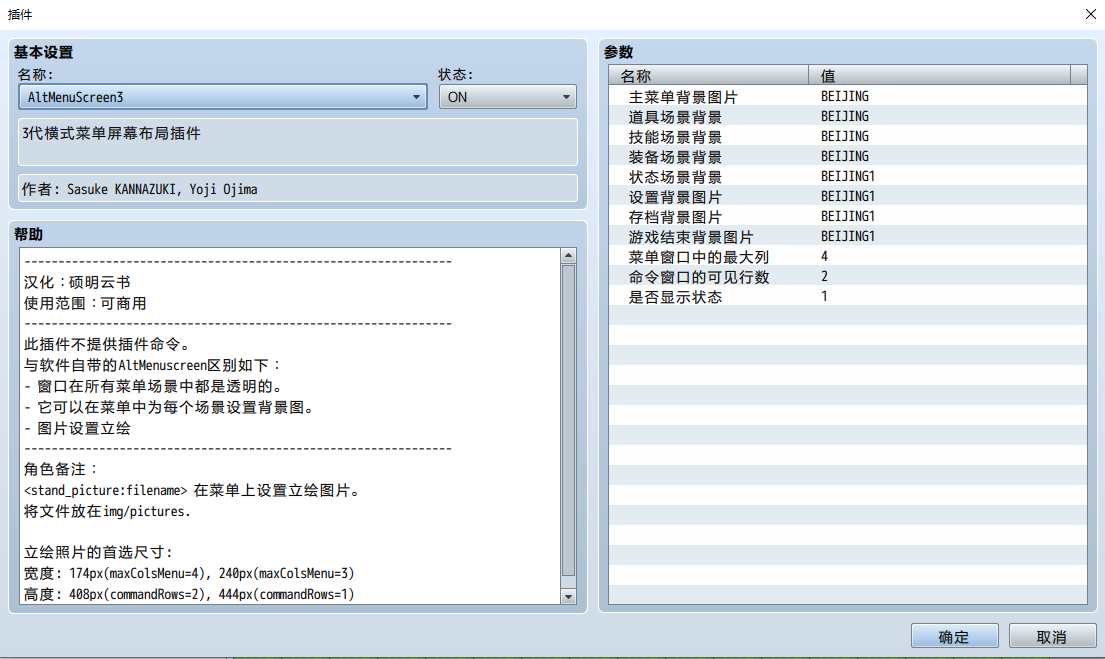Click value 1 of 是否显示状态
Viewport: 1105px width, 659px height.
pos(825,297)
